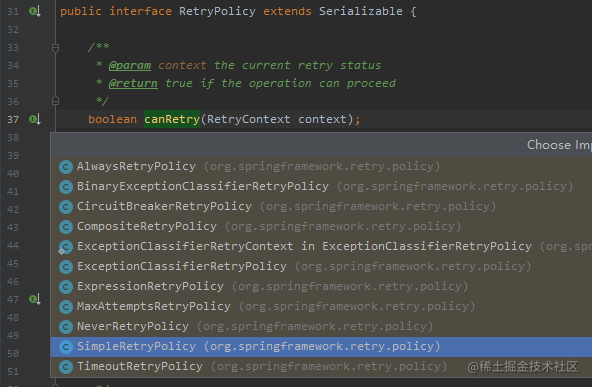Select MaxAttemptsRetryPolicy implementation
This screenshot has height=387, width=592.
point(321,307)
